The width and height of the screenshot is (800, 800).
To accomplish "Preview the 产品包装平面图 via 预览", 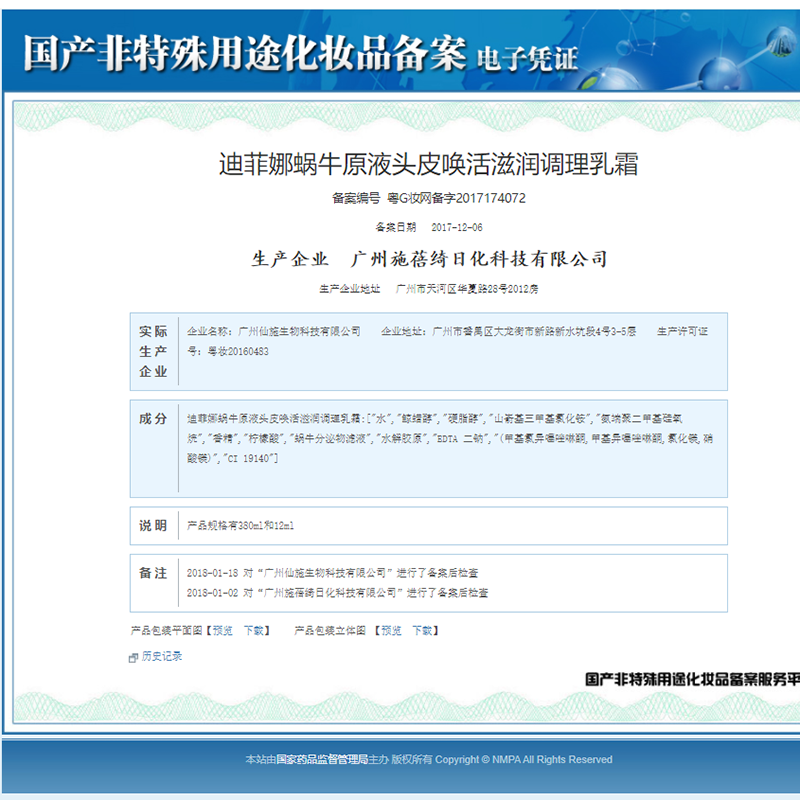I will point(222,631).
